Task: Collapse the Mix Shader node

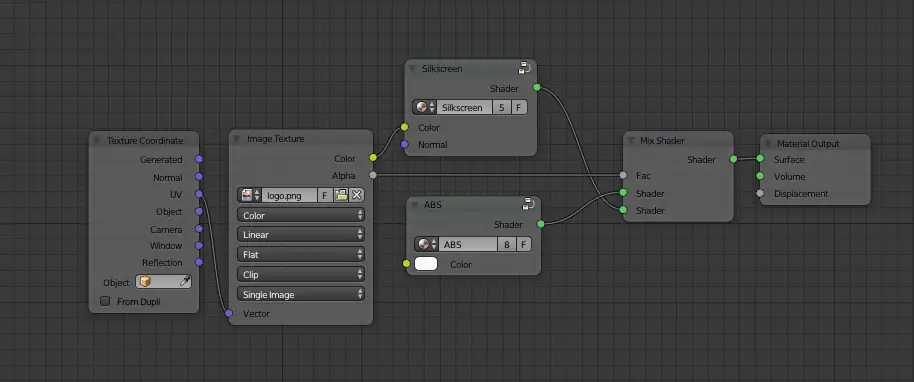Action: [x=630, y=141]
